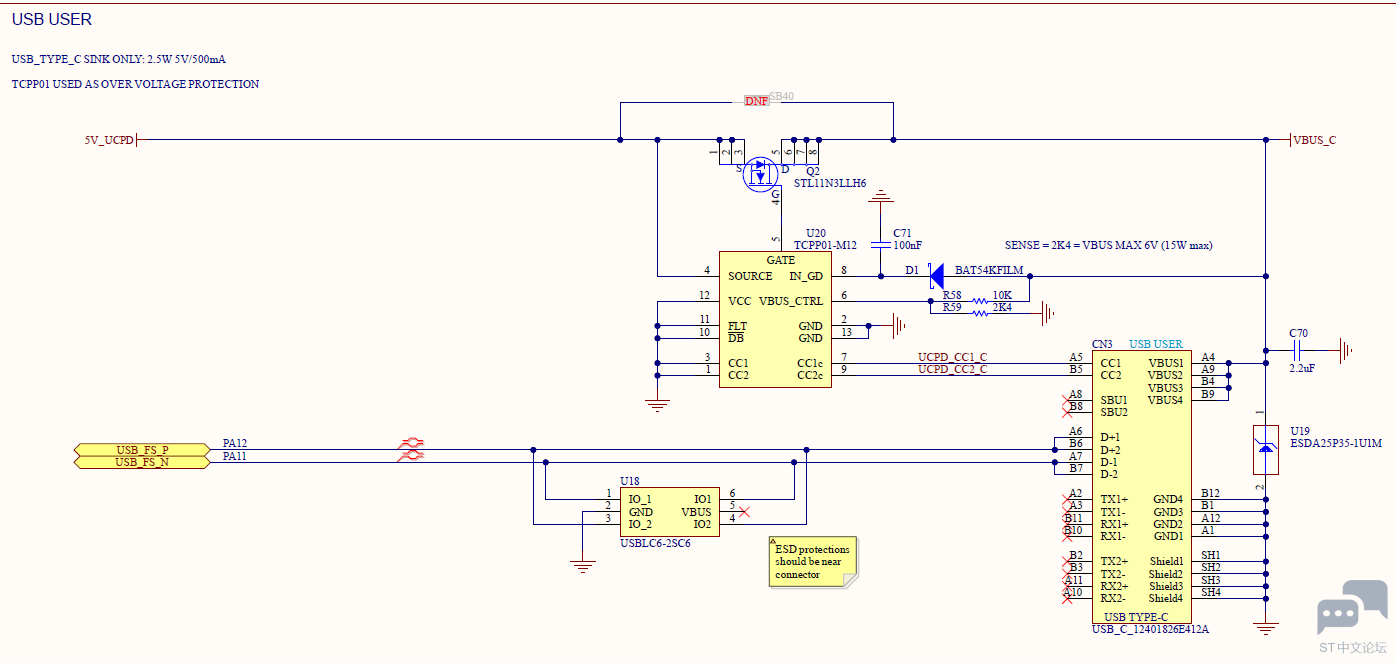Image resolution: width=1396 pixels, height=663 pixels.
Task: Select the ground symbol right of R59
Action: 1049,314
